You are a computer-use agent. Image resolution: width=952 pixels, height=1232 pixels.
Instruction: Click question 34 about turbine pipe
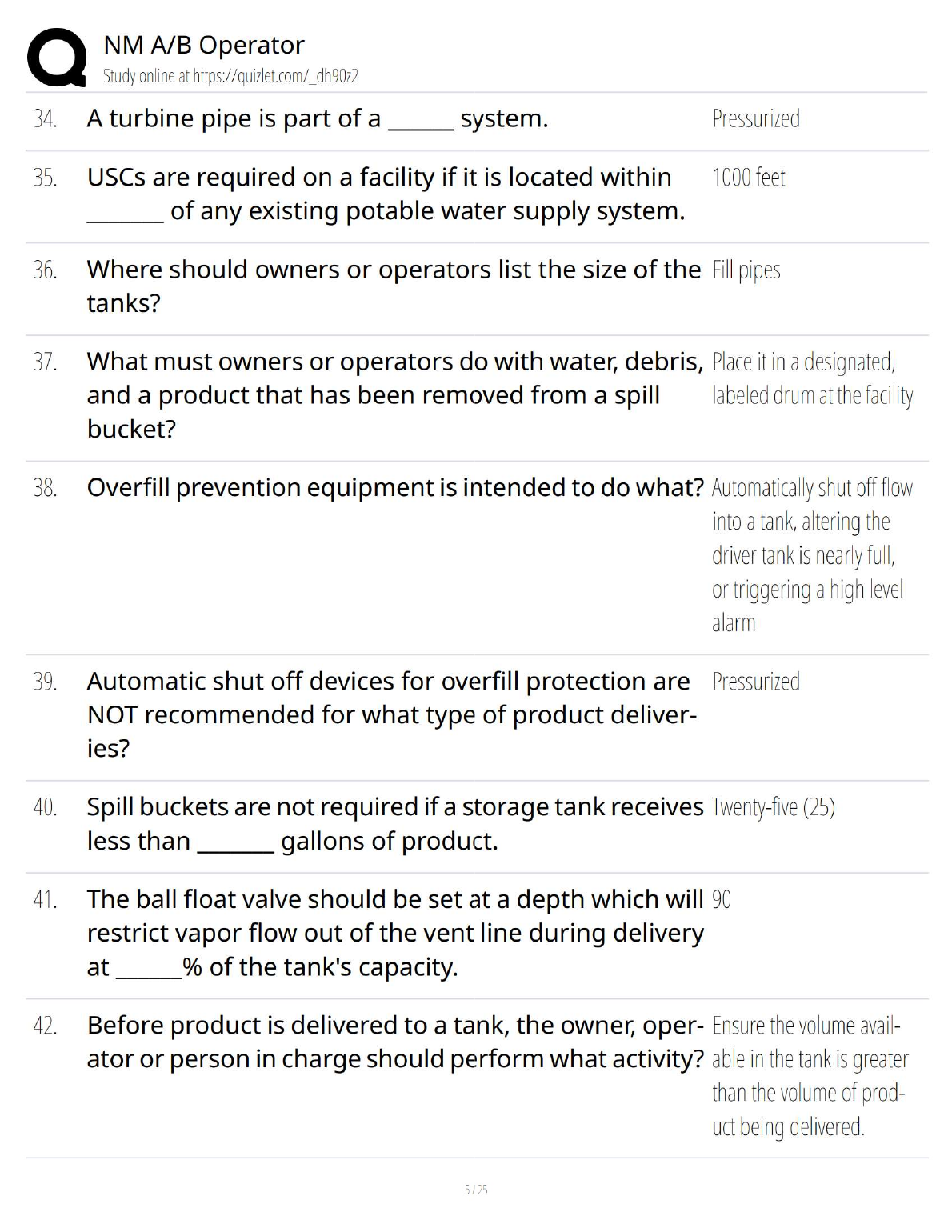click(x=317, y=118)
